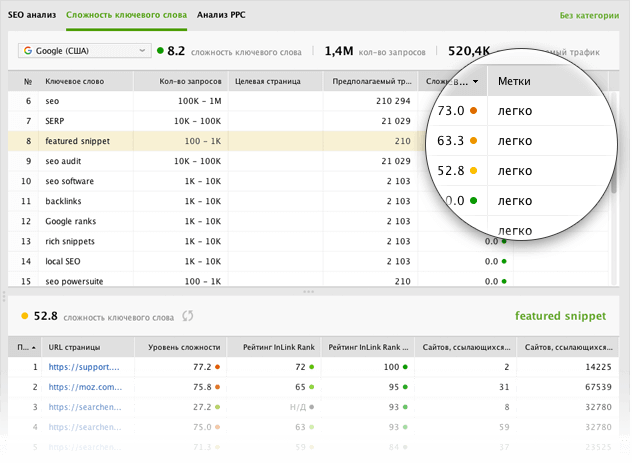Screen dimensions: 632x463
Task: Click the 100K – 1M search volume cell
Action: [200, 101]
